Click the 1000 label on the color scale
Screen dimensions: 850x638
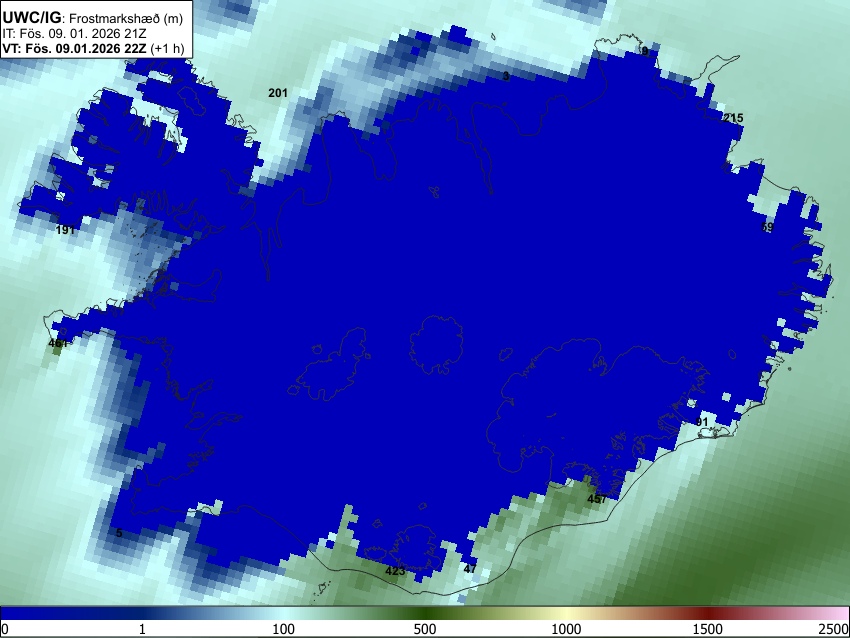(566, 629)
